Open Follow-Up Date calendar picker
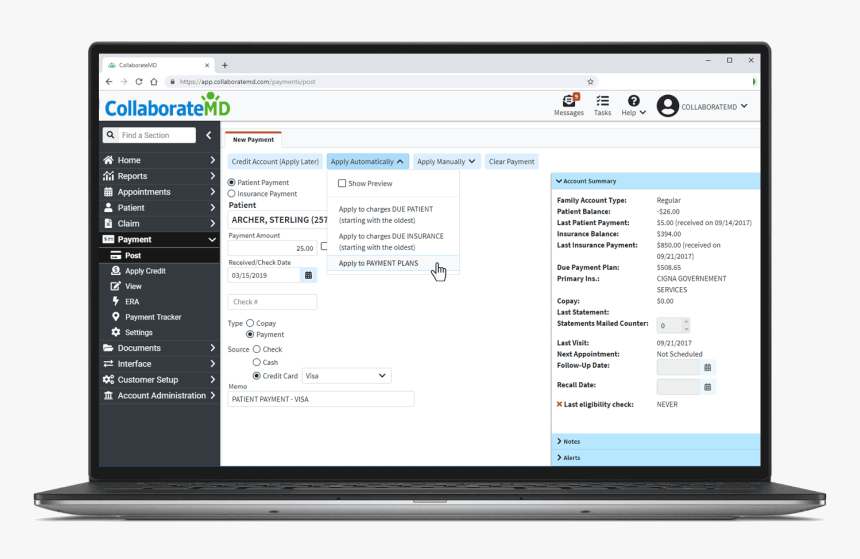The image size is (860, 559). point(708,368)
